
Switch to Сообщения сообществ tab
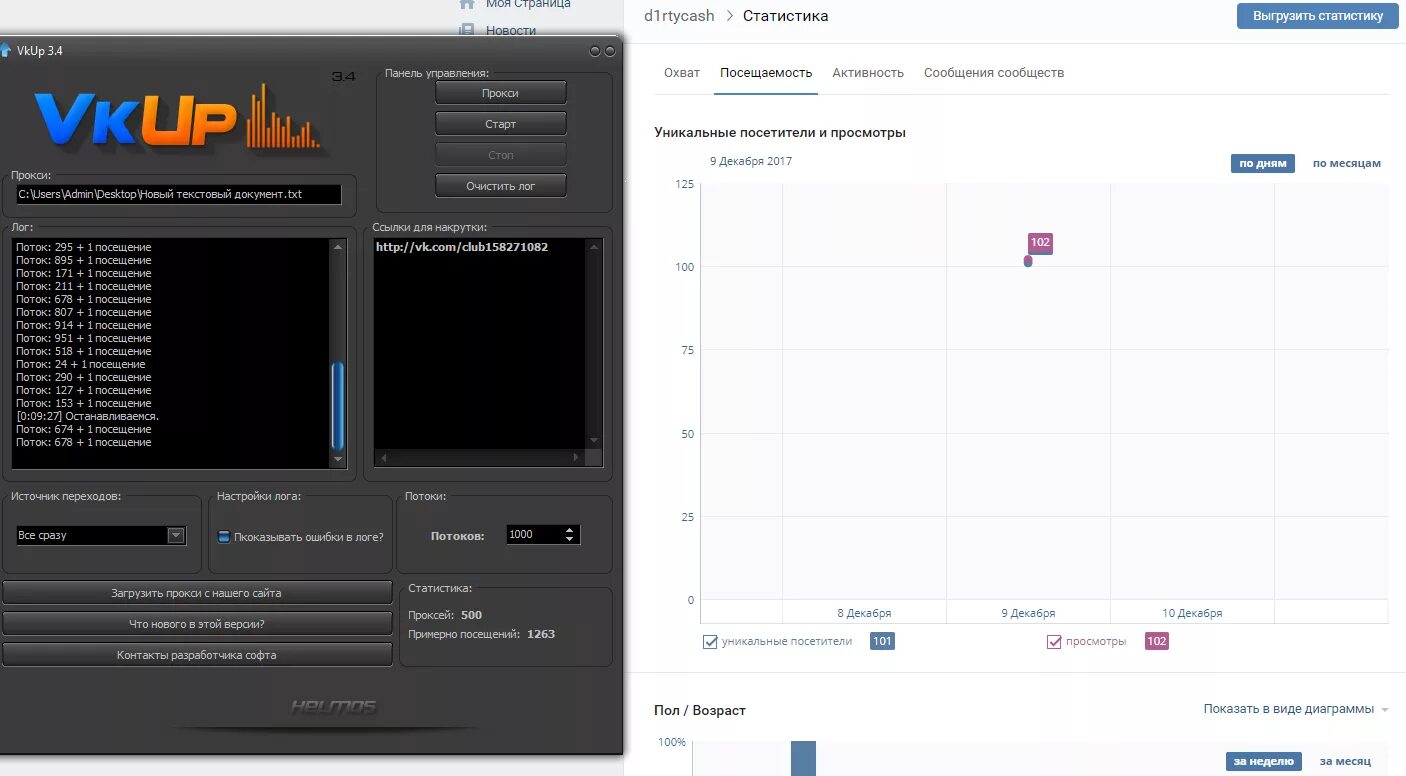pos(994,73)
